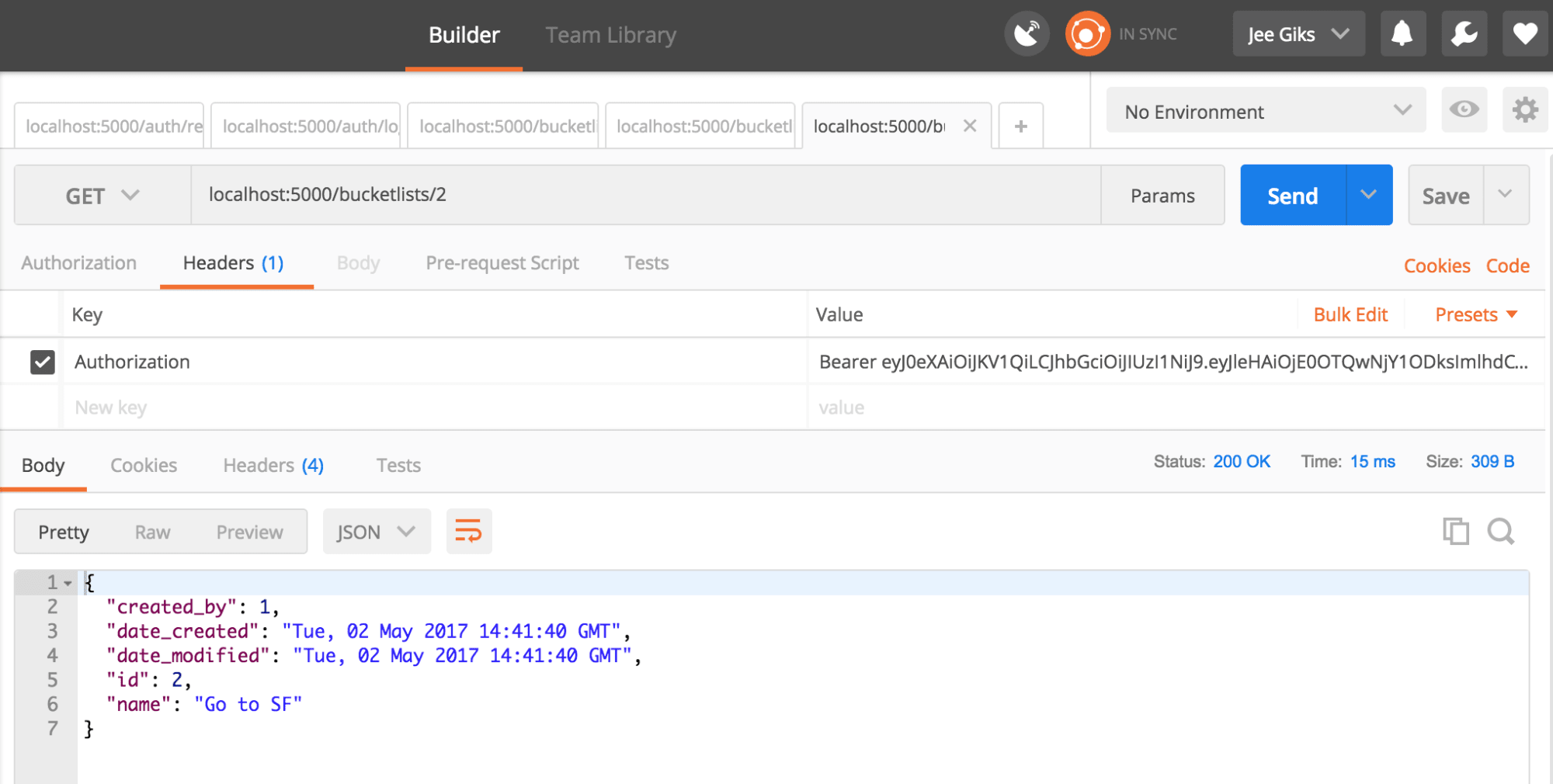
Task: Select the response Body tab
Action: point(43,465)
